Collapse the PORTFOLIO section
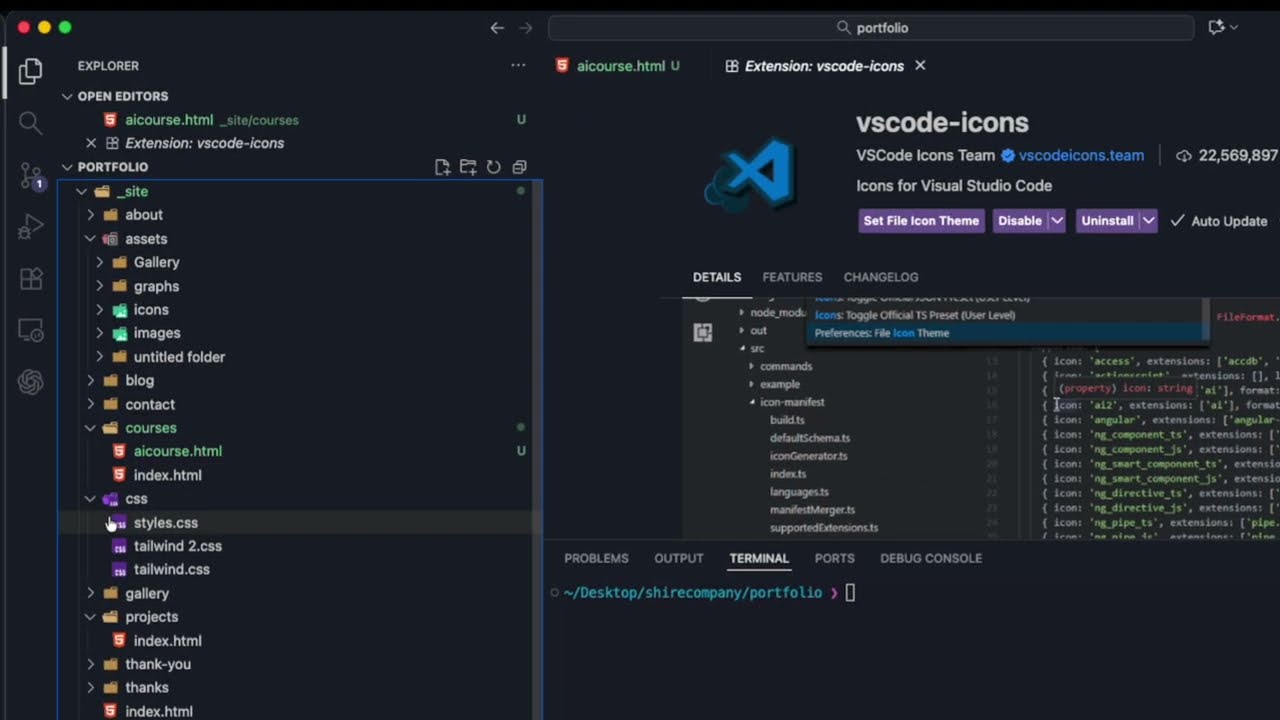This screenshot has height=720, width=1280. tap(67, 167)
